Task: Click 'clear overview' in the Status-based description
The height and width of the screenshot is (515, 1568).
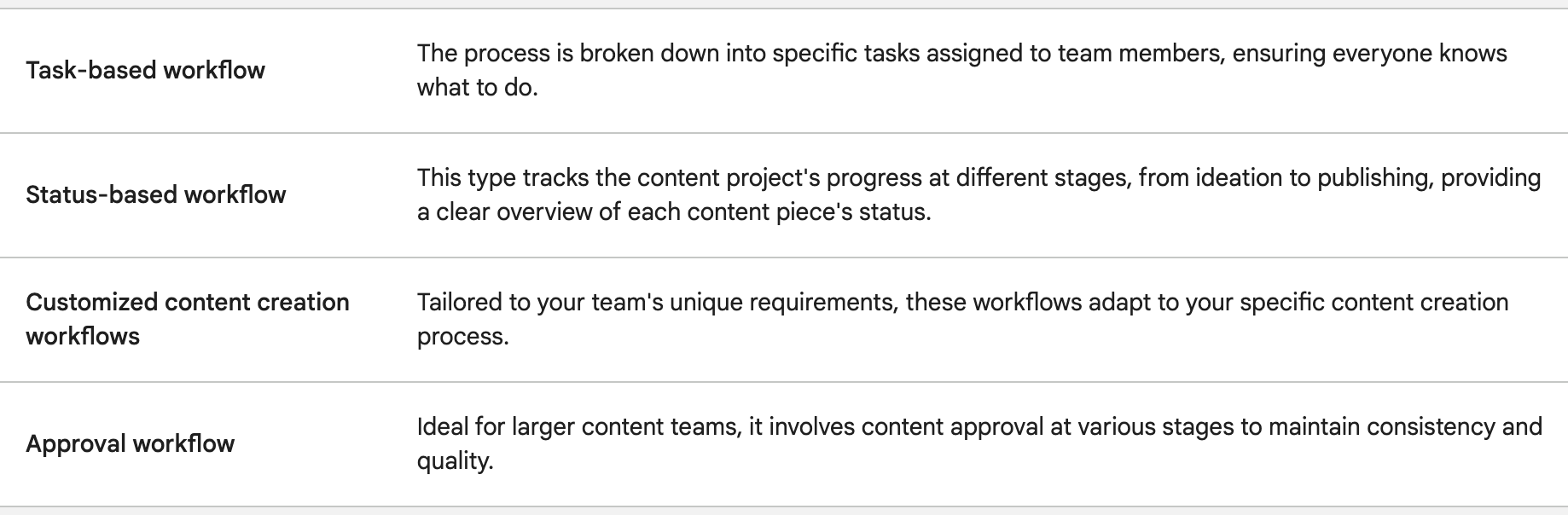Action: (x=514, y=212)
